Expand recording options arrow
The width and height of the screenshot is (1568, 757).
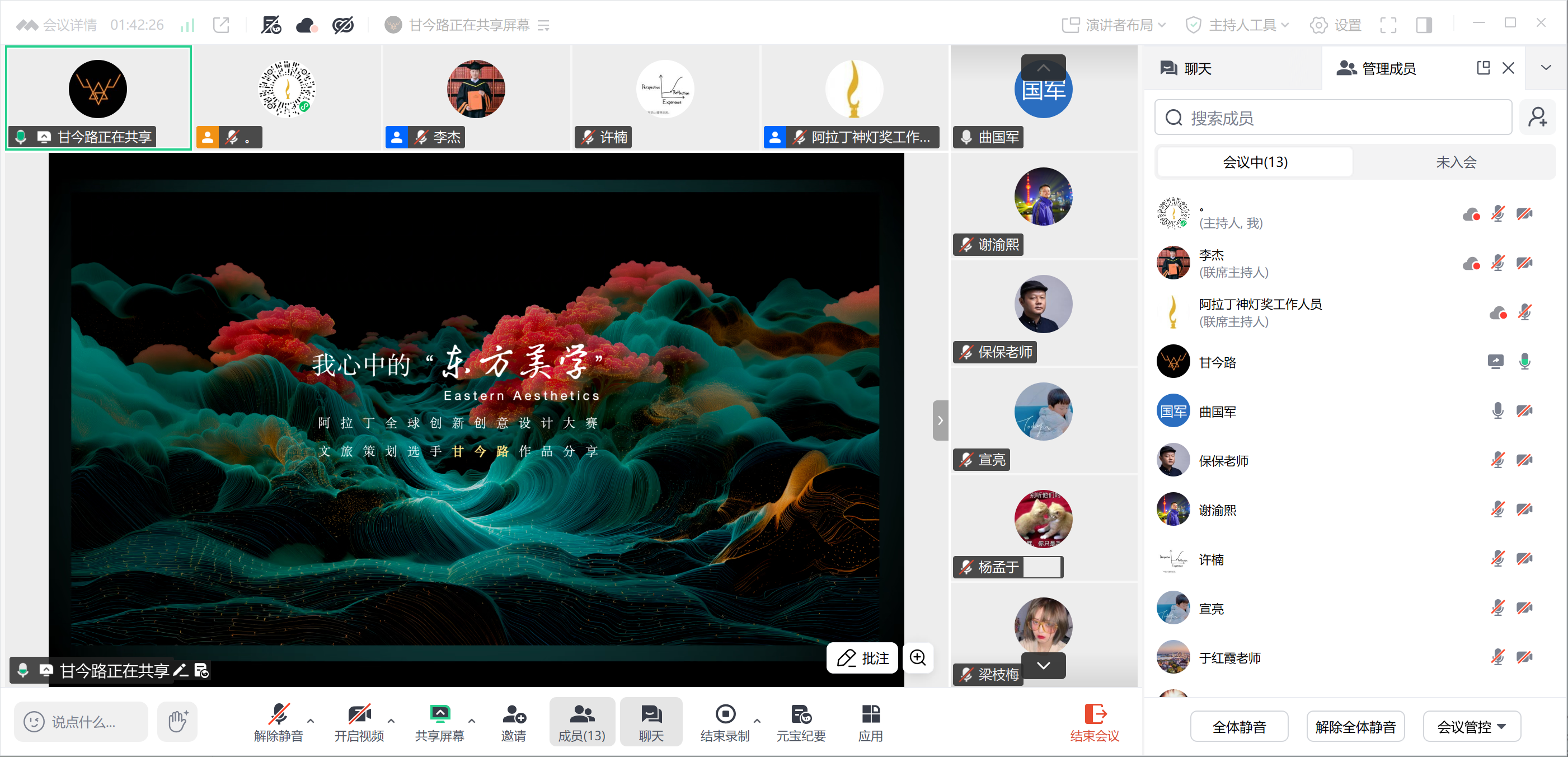757,721
